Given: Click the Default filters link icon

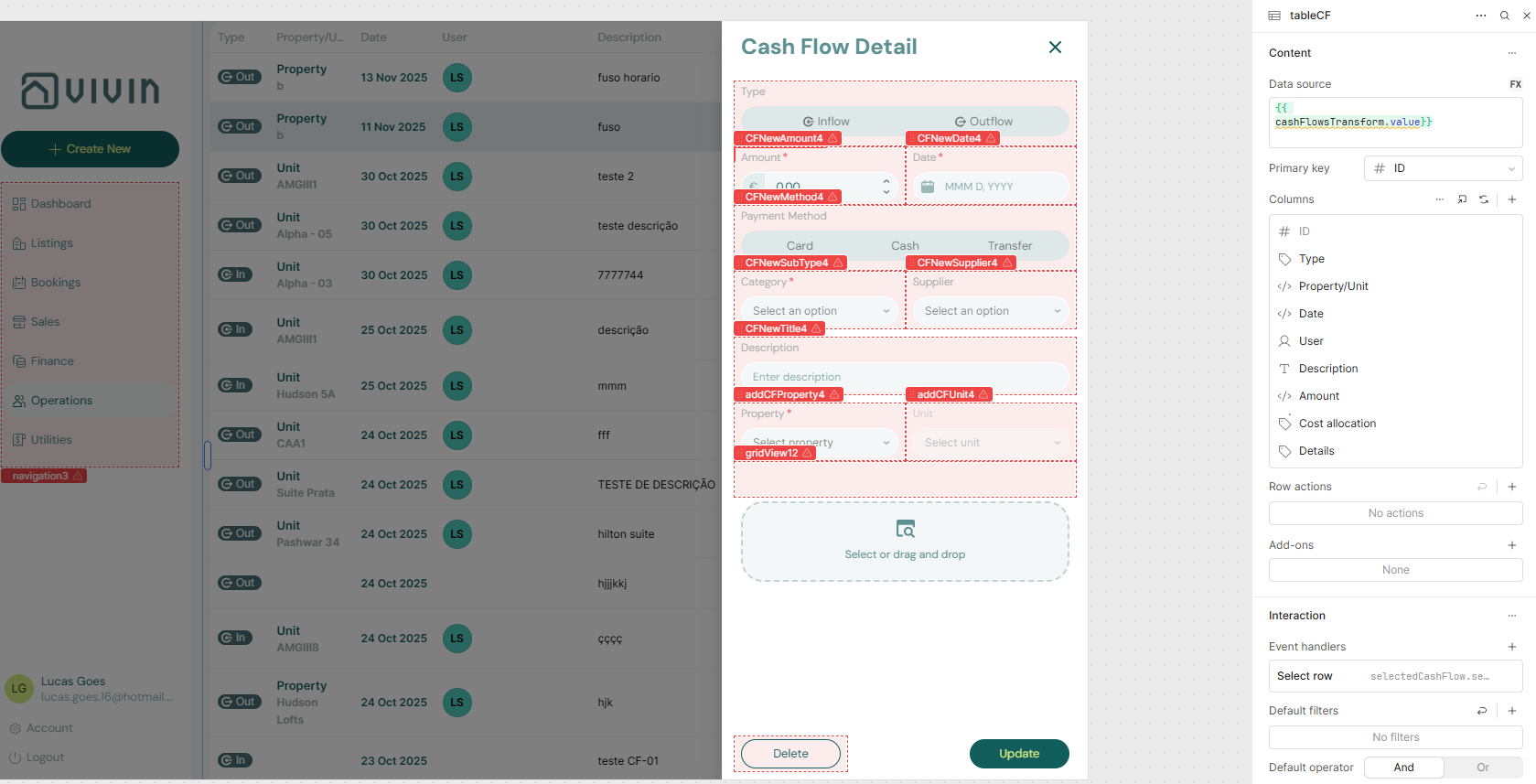Looking at the screenshot, I should coord(1482,711).
